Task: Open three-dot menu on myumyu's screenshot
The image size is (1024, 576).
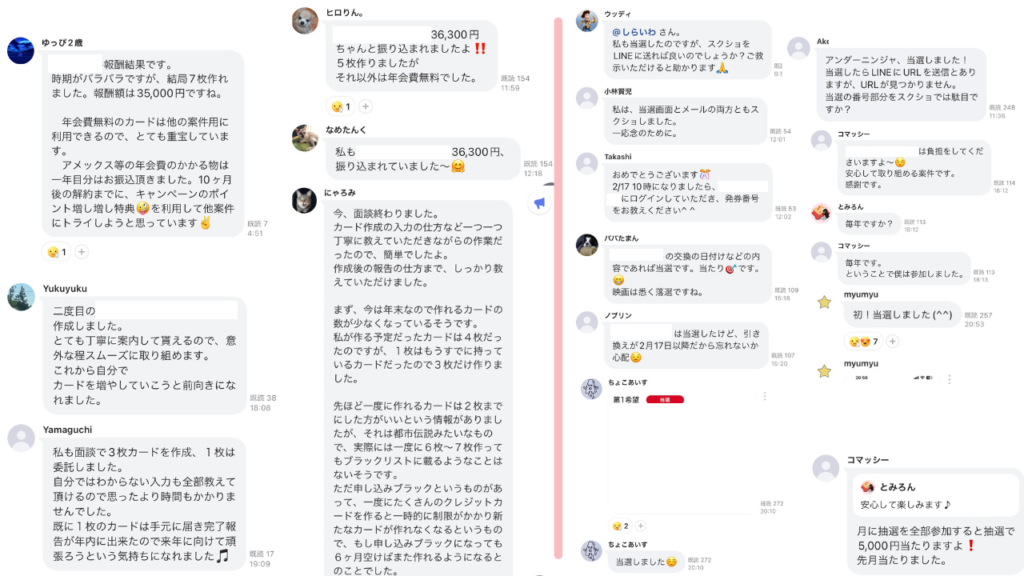Action: pos(949,379)
